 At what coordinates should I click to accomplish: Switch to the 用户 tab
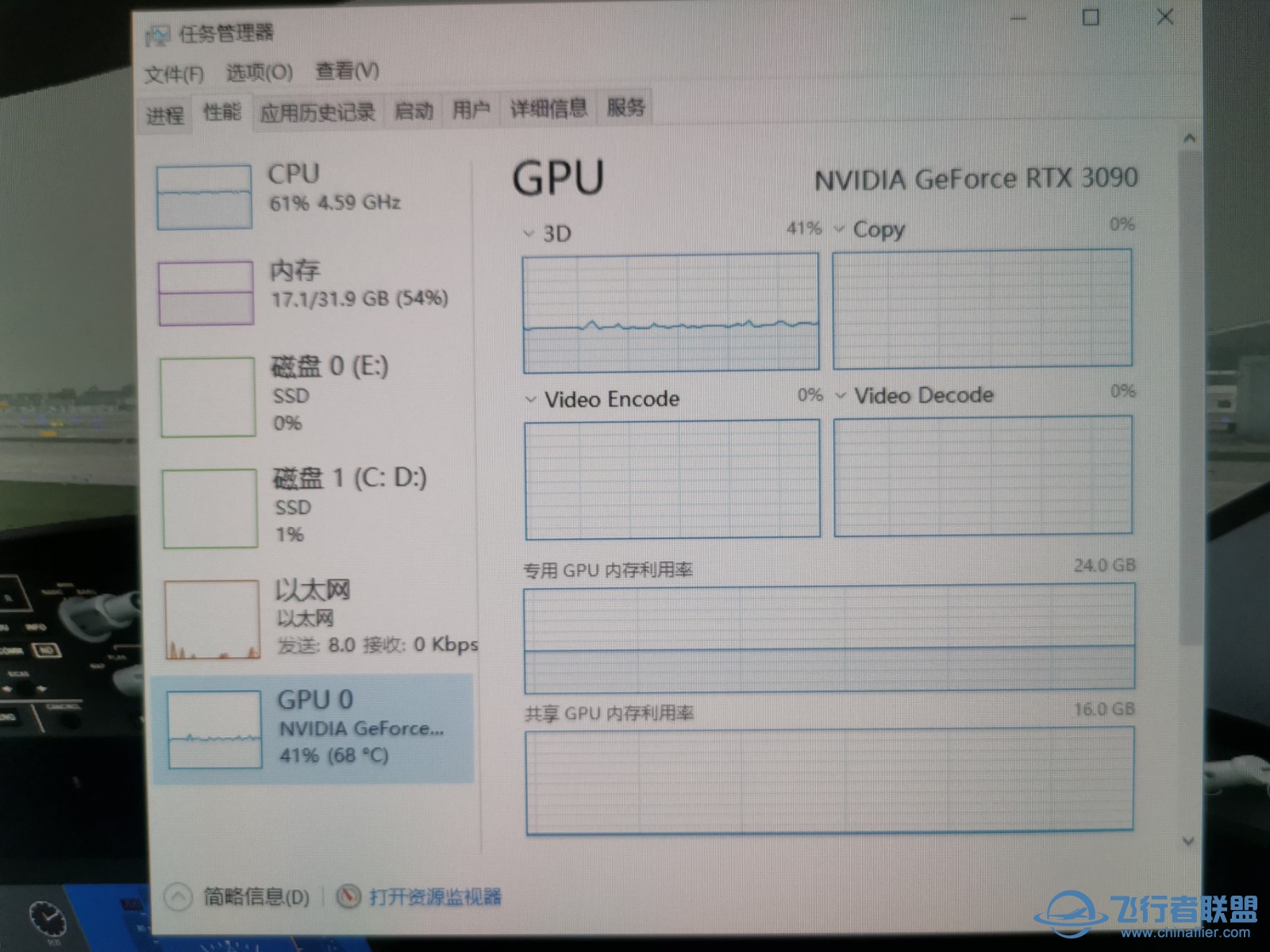coord(471,109)
